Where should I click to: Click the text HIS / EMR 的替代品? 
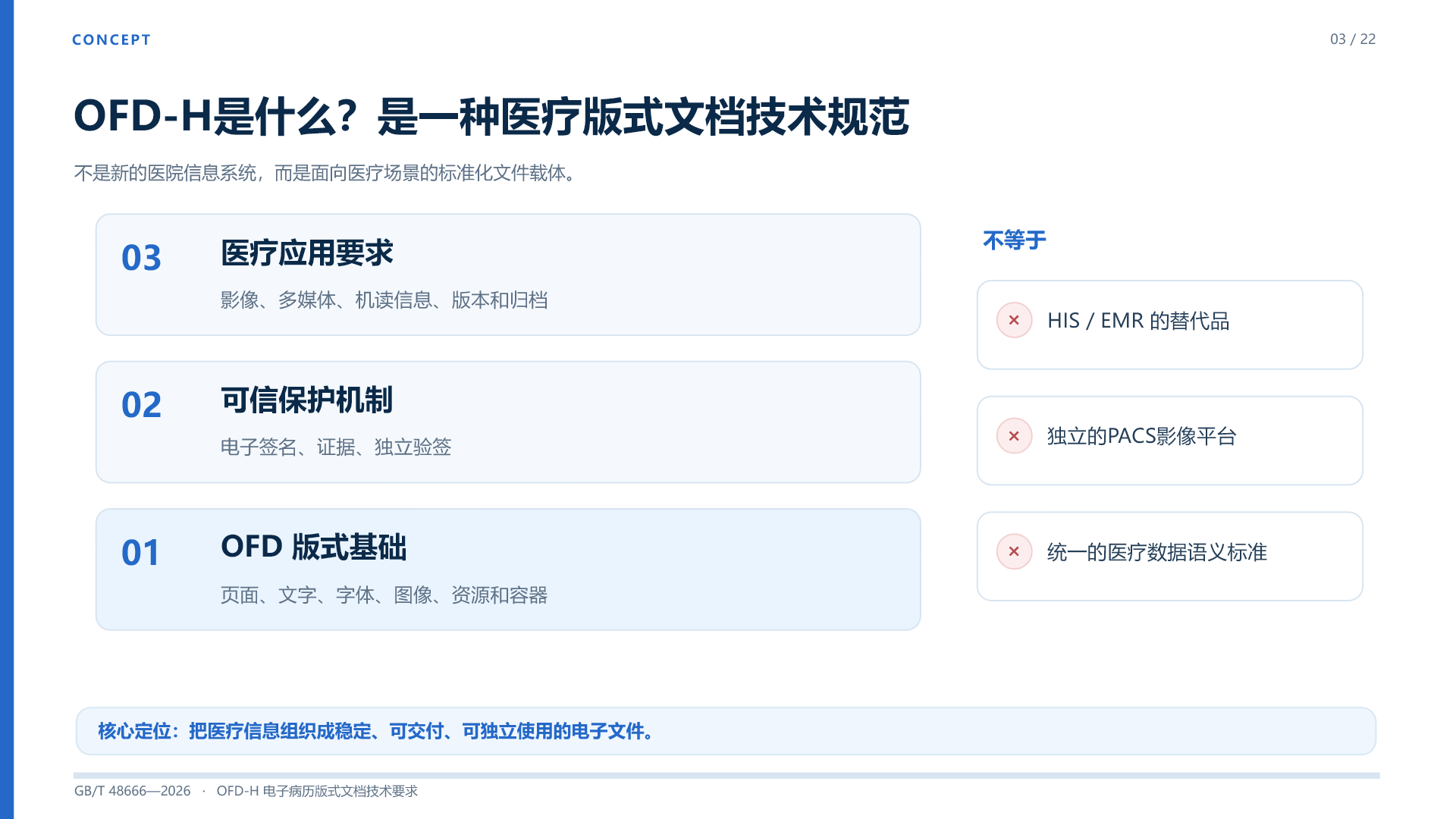1138,321
